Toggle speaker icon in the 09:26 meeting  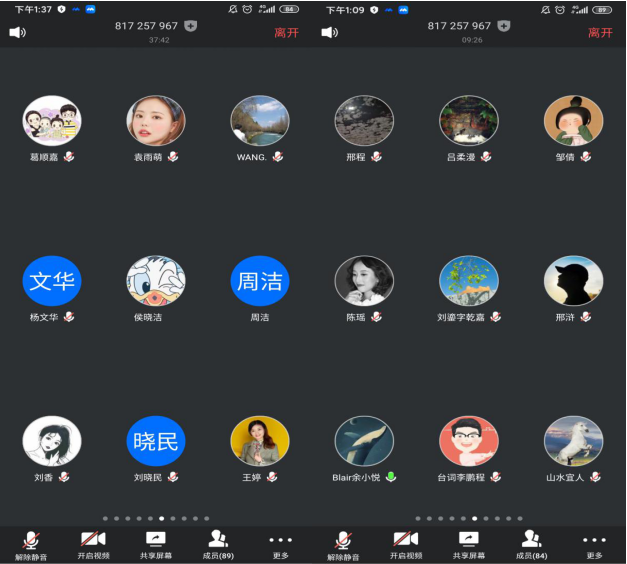330,32
